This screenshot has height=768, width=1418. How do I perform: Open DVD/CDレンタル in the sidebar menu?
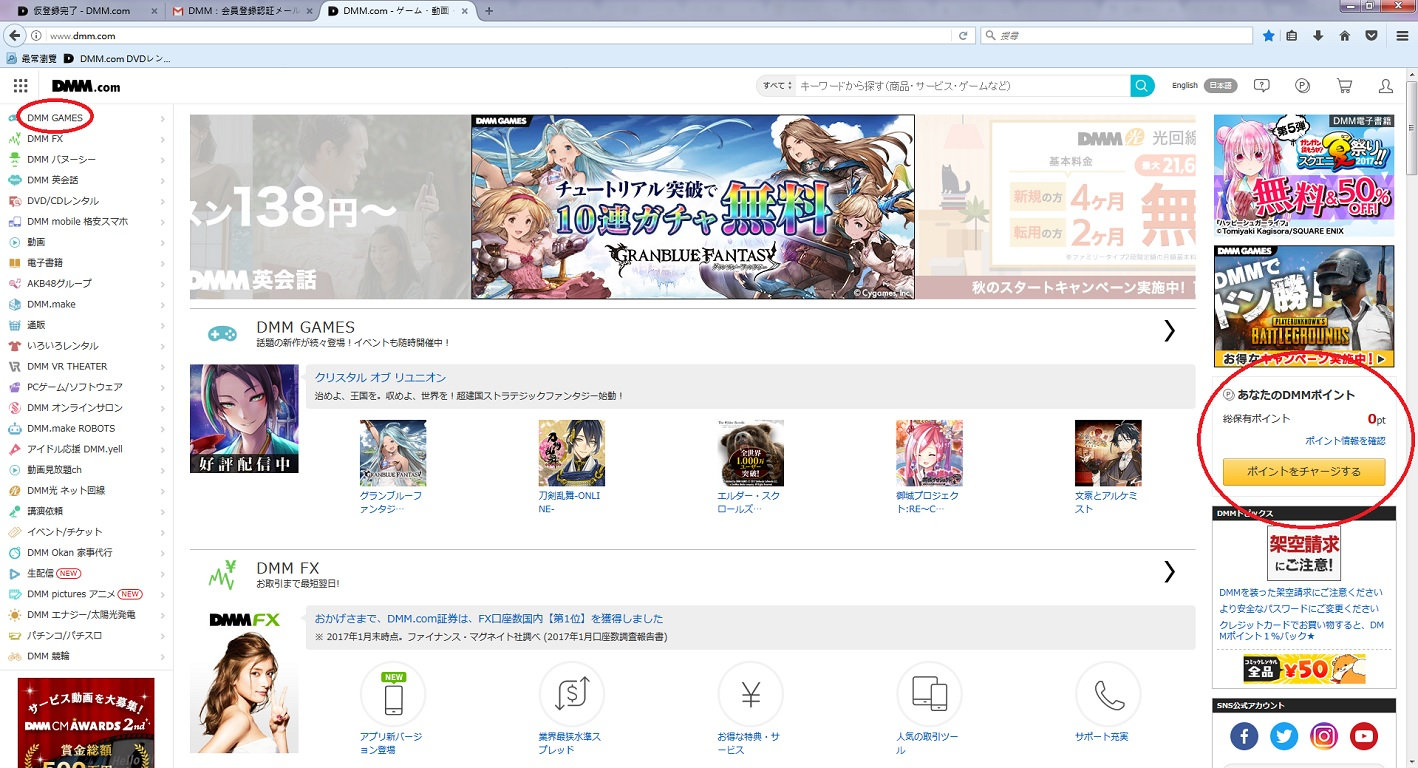click(63, 201)
